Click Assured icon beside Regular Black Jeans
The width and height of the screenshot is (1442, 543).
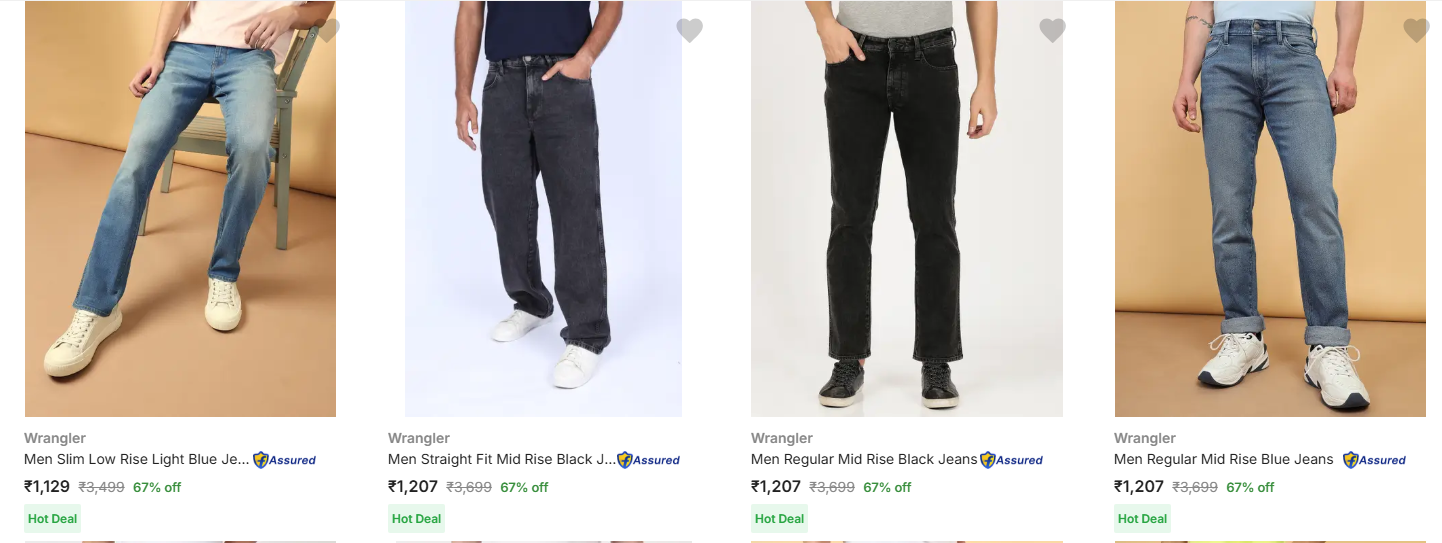pyautogui.click(x=1012, y=461)
